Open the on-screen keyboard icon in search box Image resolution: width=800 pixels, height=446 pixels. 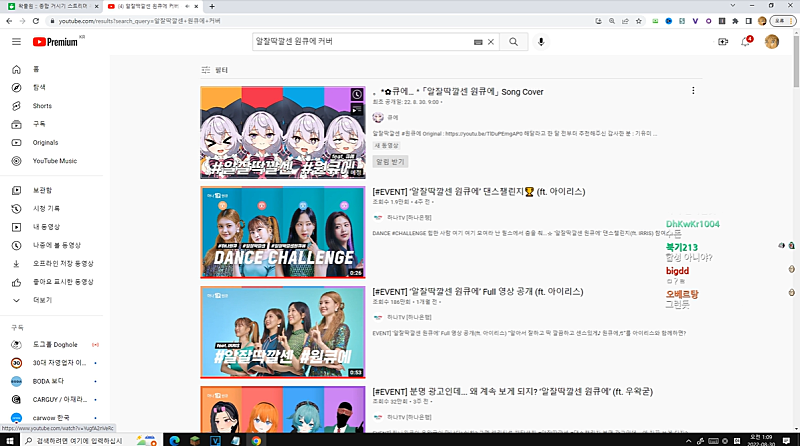click(478, 41)
